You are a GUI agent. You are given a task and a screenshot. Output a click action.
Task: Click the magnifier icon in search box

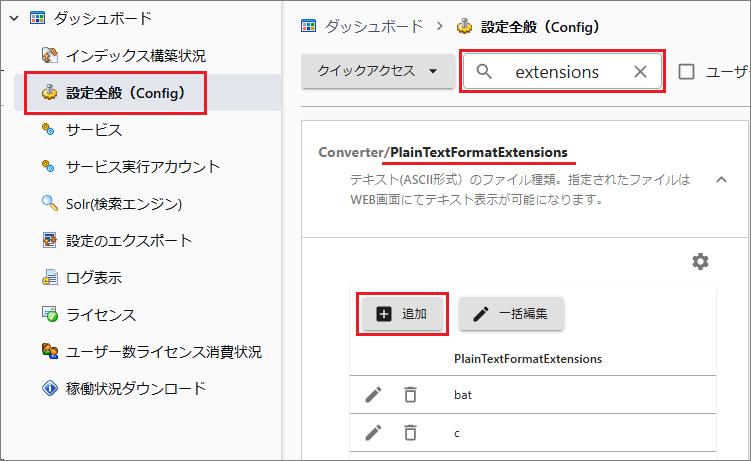485,72
